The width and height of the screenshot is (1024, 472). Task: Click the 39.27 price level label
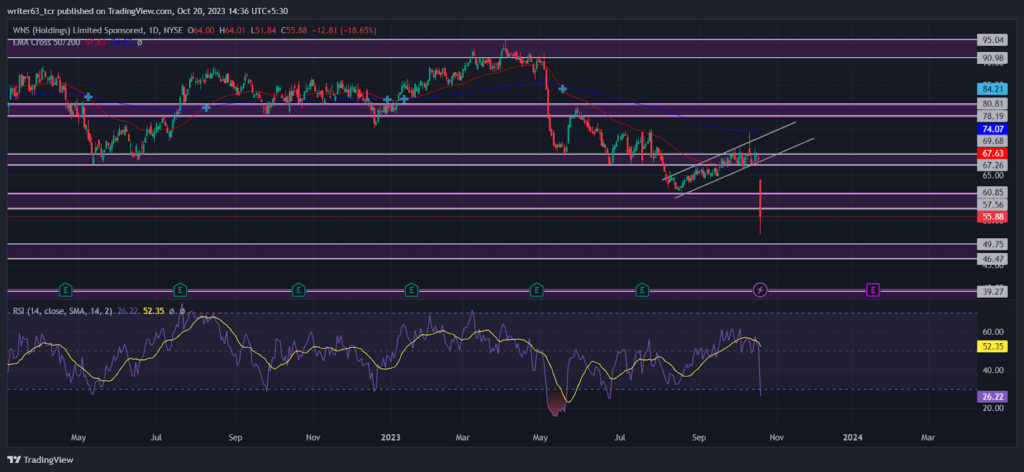pyautogui.click(x=991, y=291)
